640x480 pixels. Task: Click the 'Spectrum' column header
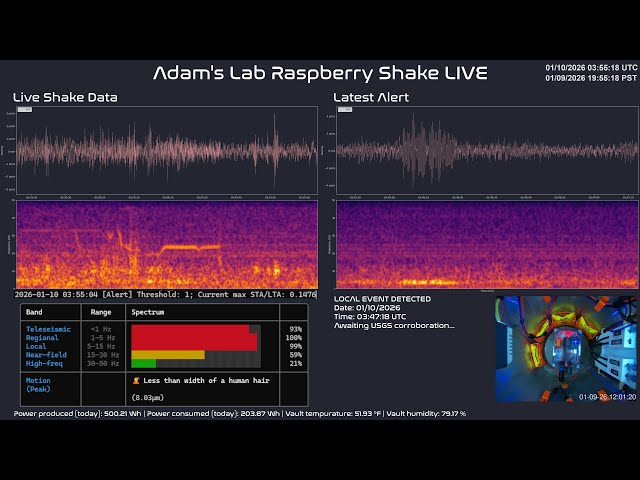coord(148,312)
